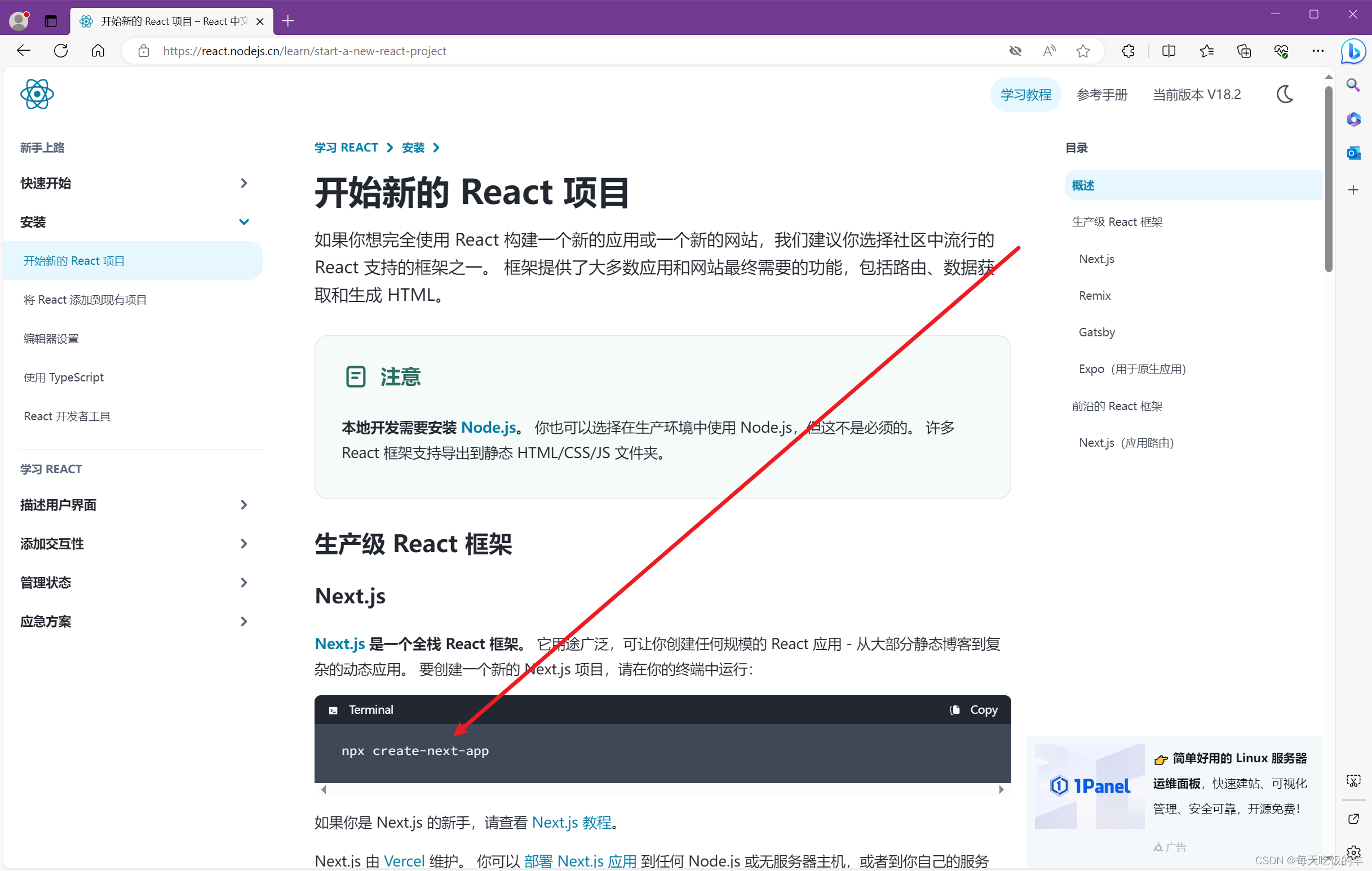Click the React logo icon
This screenshot has height=871, width=1372.
(x=37, y=94)
